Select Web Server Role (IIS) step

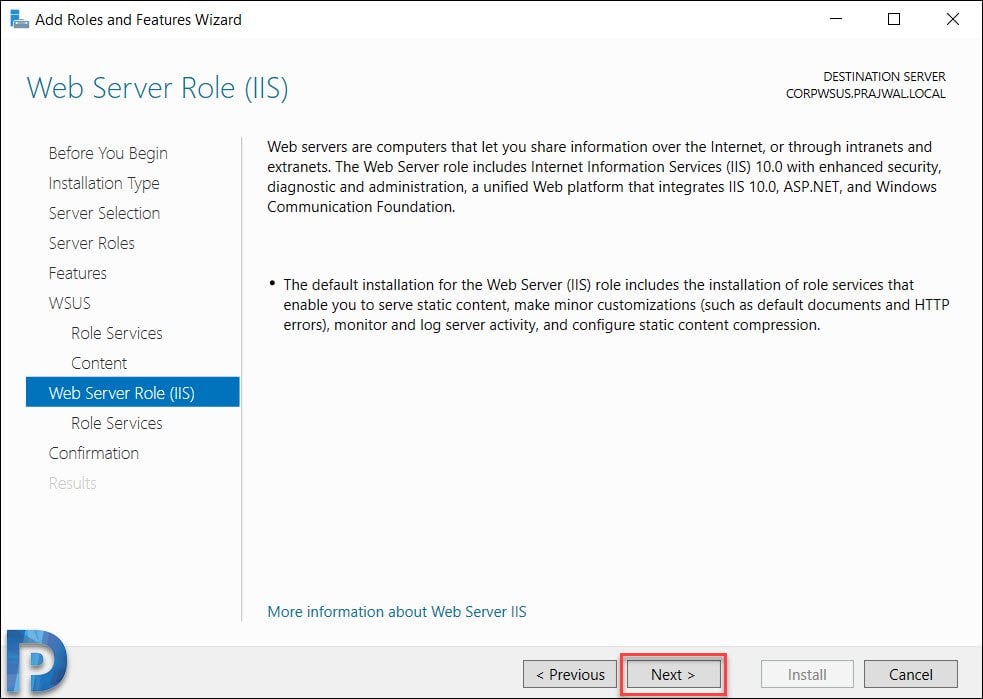[132, 392]
